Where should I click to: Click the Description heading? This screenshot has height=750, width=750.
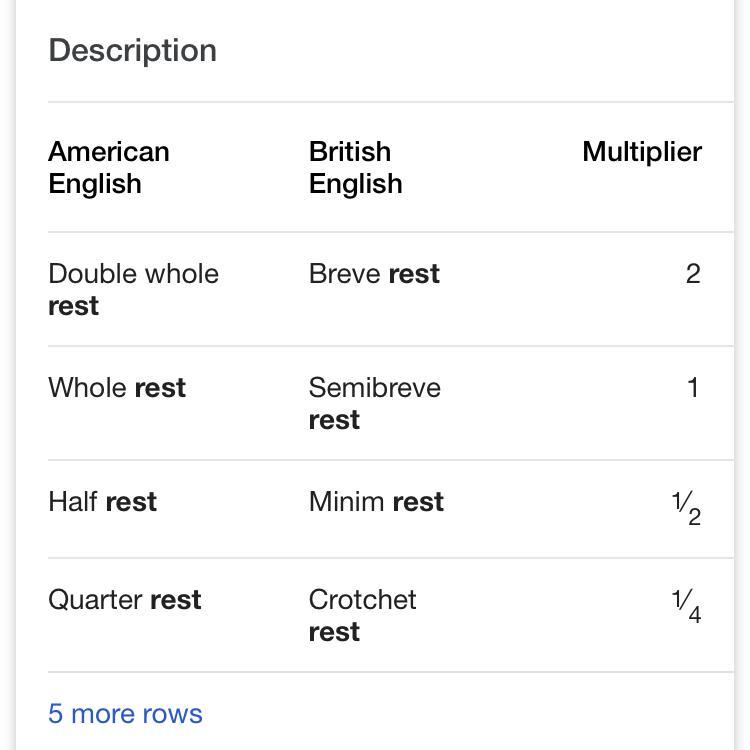click(x=132, y=51)
